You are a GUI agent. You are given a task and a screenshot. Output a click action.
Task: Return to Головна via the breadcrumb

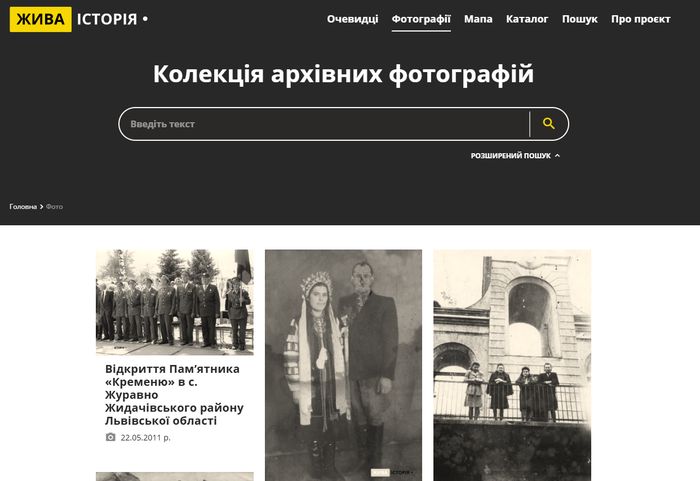point(23,207)
